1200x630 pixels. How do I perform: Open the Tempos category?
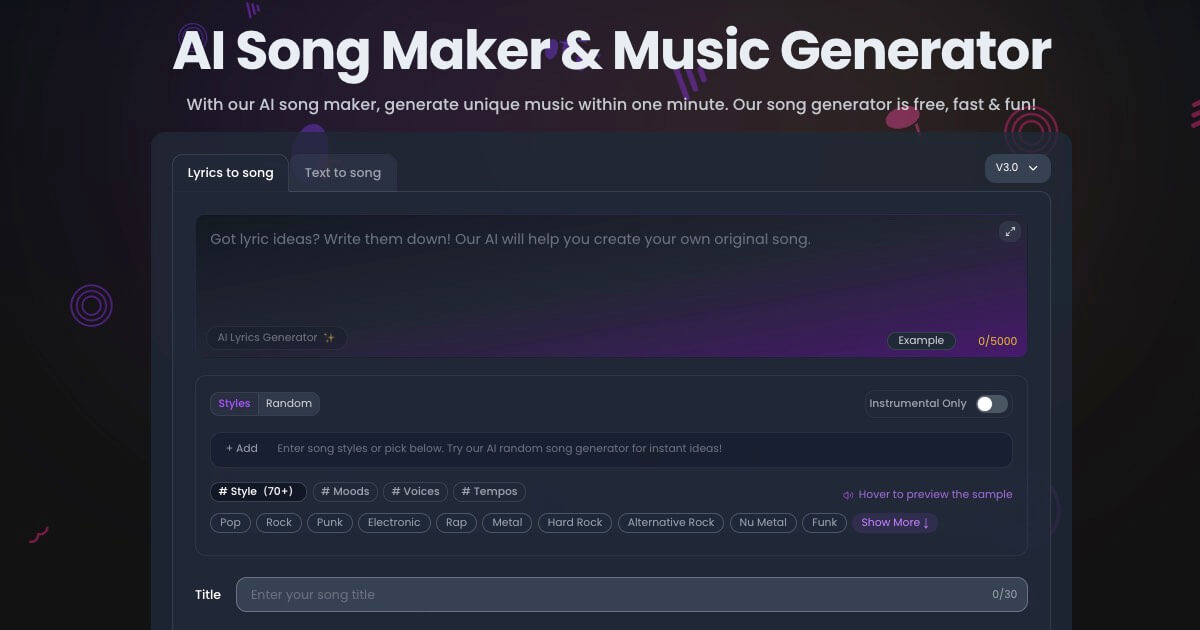pos(489,491)
